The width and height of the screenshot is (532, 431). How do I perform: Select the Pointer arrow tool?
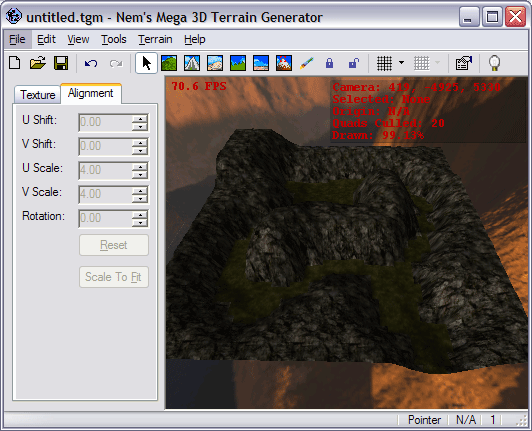tap(147, 63)
